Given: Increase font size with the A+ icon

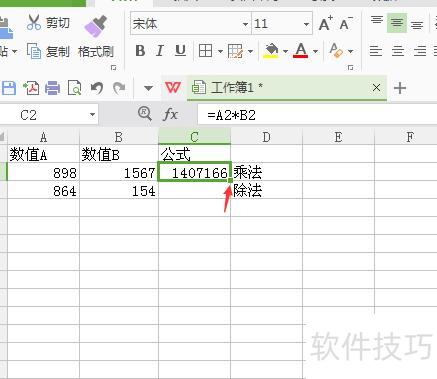Looking at the screenshot, I should point(326,24).
